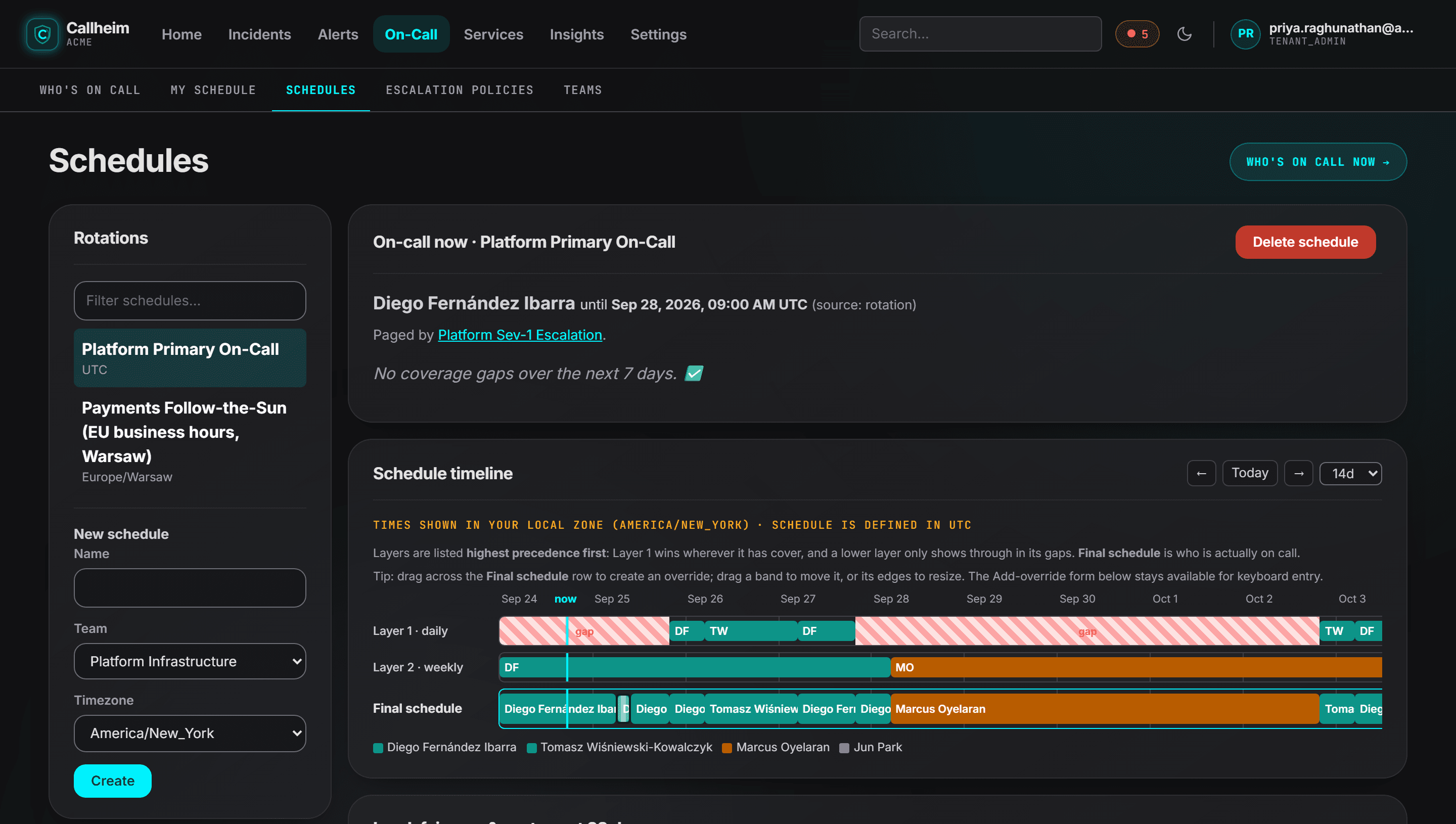Click the Jun Park legend entry
Screen dimensions: 1456x824
pos(871,748)
